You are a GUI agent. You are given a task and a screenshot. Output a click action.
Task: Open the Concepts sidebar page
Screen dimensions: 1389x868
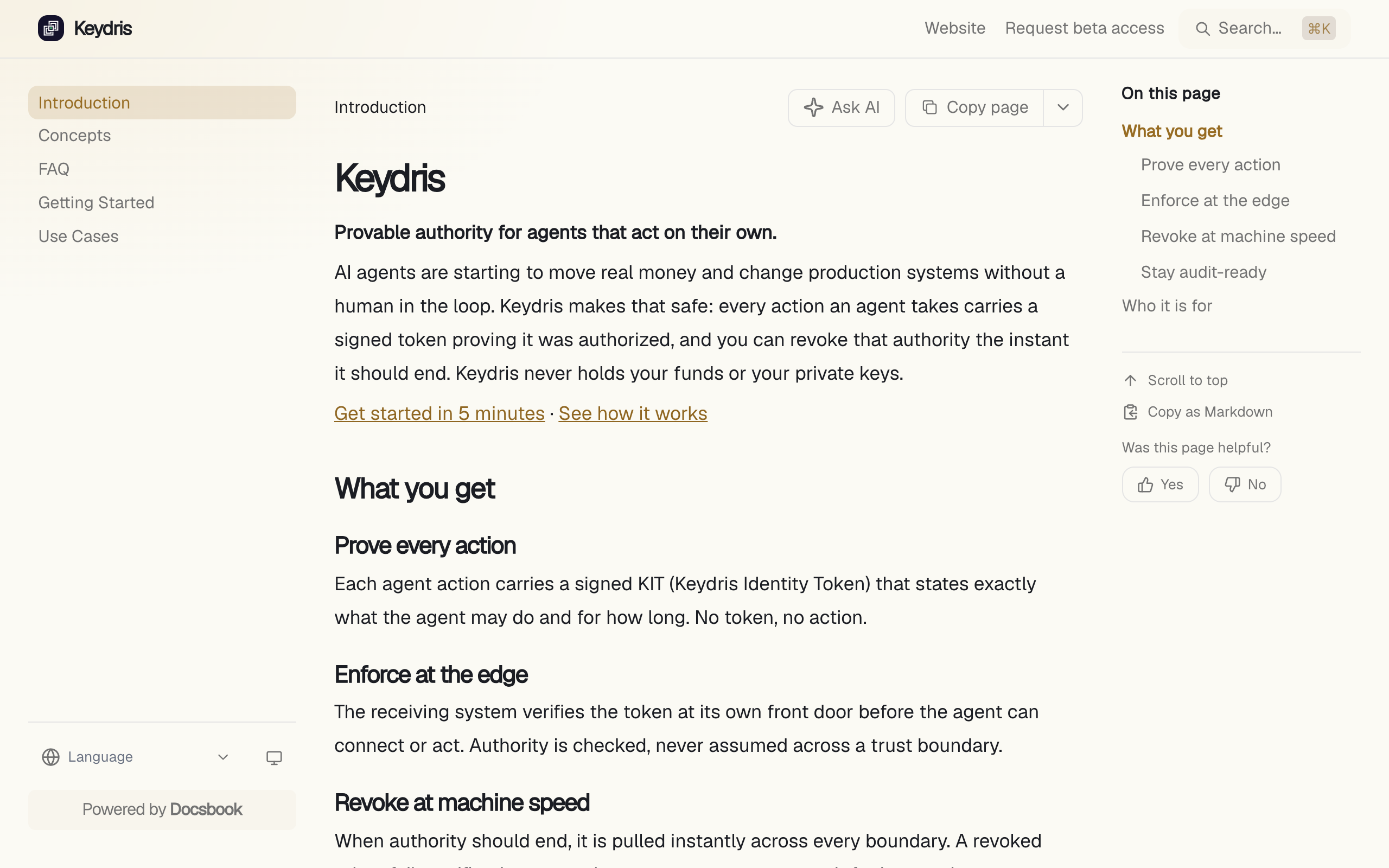[162, 136]
